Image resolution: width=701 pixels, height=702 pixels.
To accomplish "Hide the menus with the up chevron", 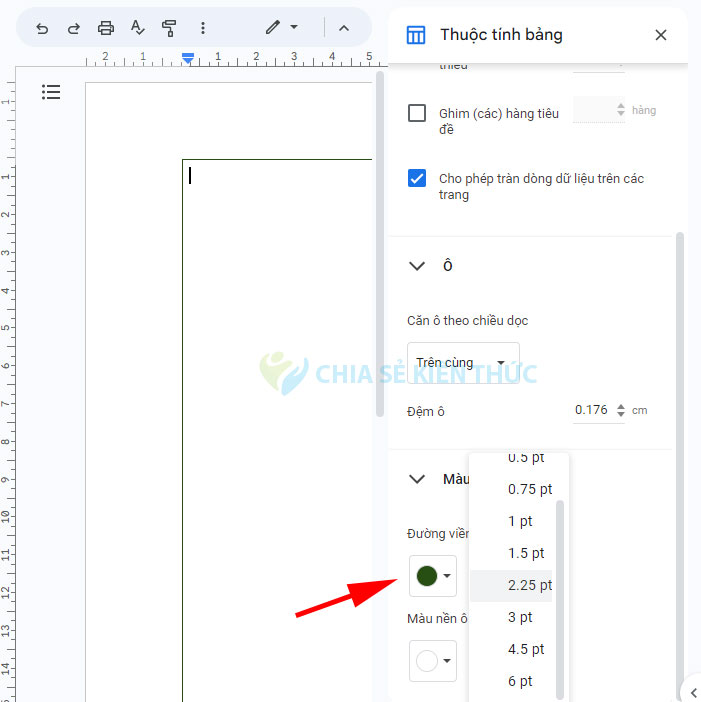I will (344, 28).
